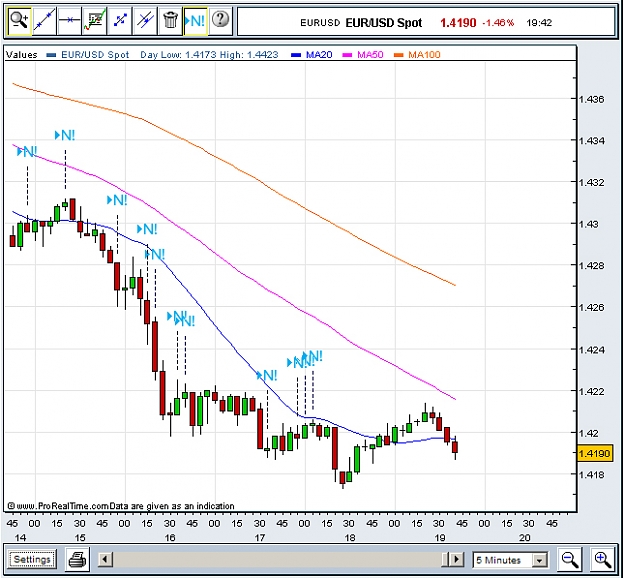Select the dashed segment drawing tool
Screen dimensions: 625x578
point(120,21)
